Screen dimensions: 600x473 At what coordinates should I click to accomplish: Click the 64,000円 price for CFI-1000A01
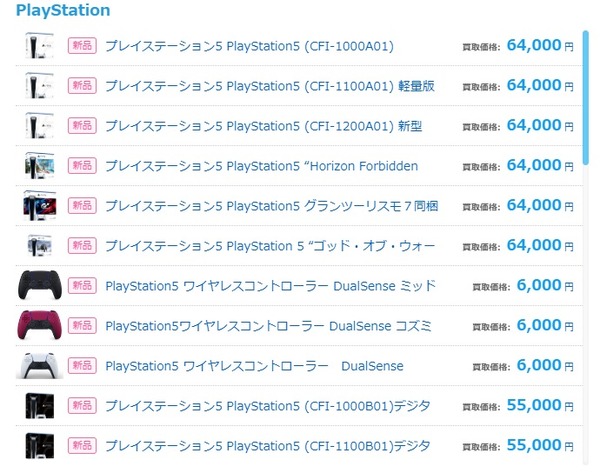pos(540,46)
